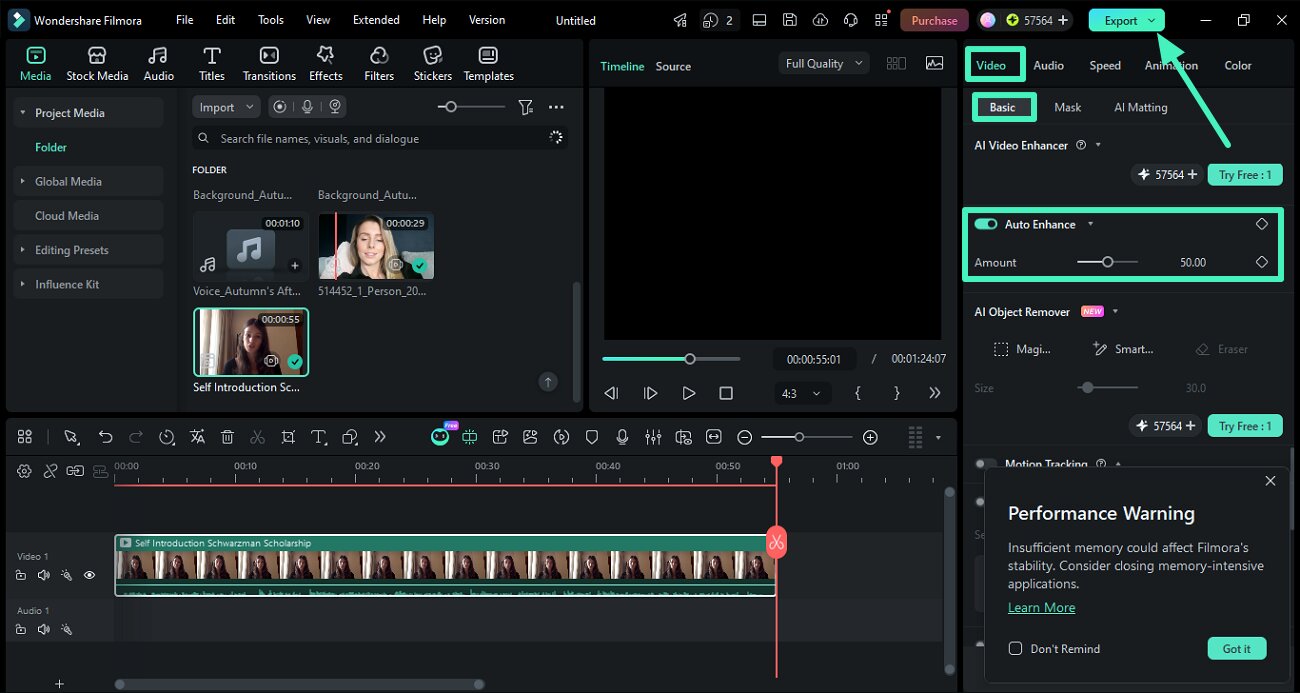
Task: Open the Extended menu
Action: pos(376,20)
